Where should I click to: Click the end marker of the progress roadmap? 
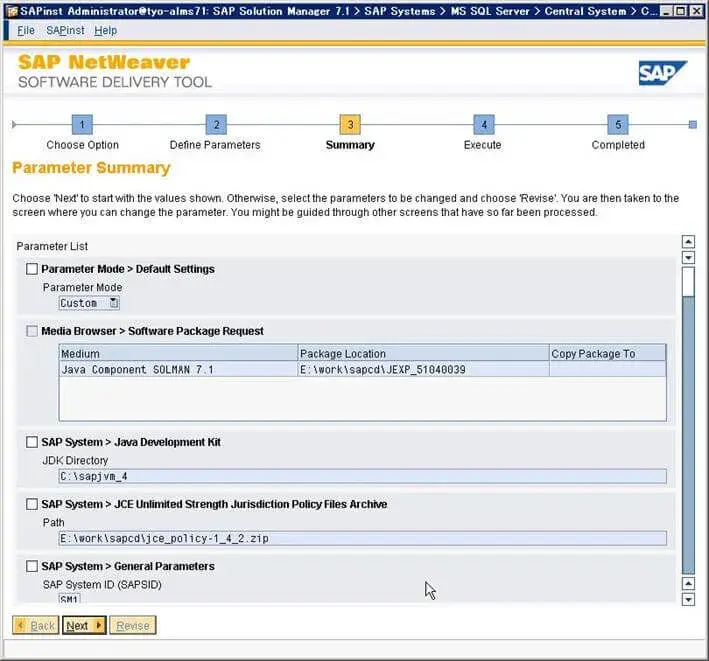[x=692, y=124]
